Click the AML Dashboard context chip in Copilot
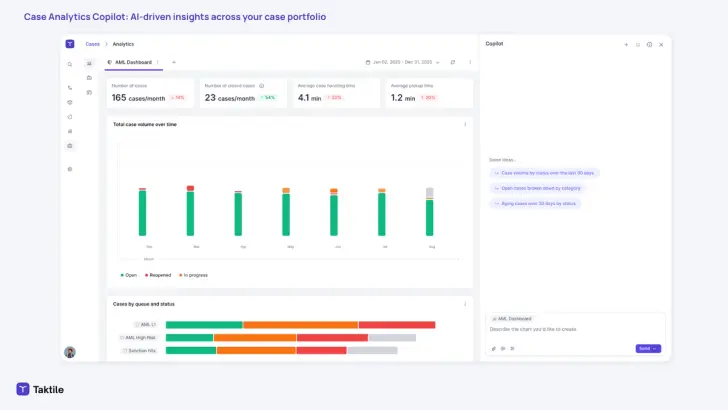This screenshot has width=728, height=410. coord(512,319)
